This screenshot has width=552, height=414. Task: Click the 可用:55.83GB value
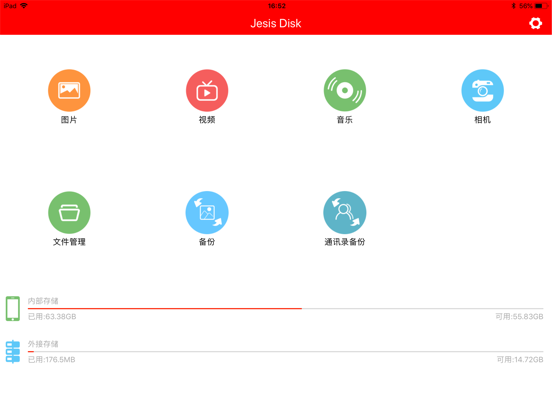[519, 316]
